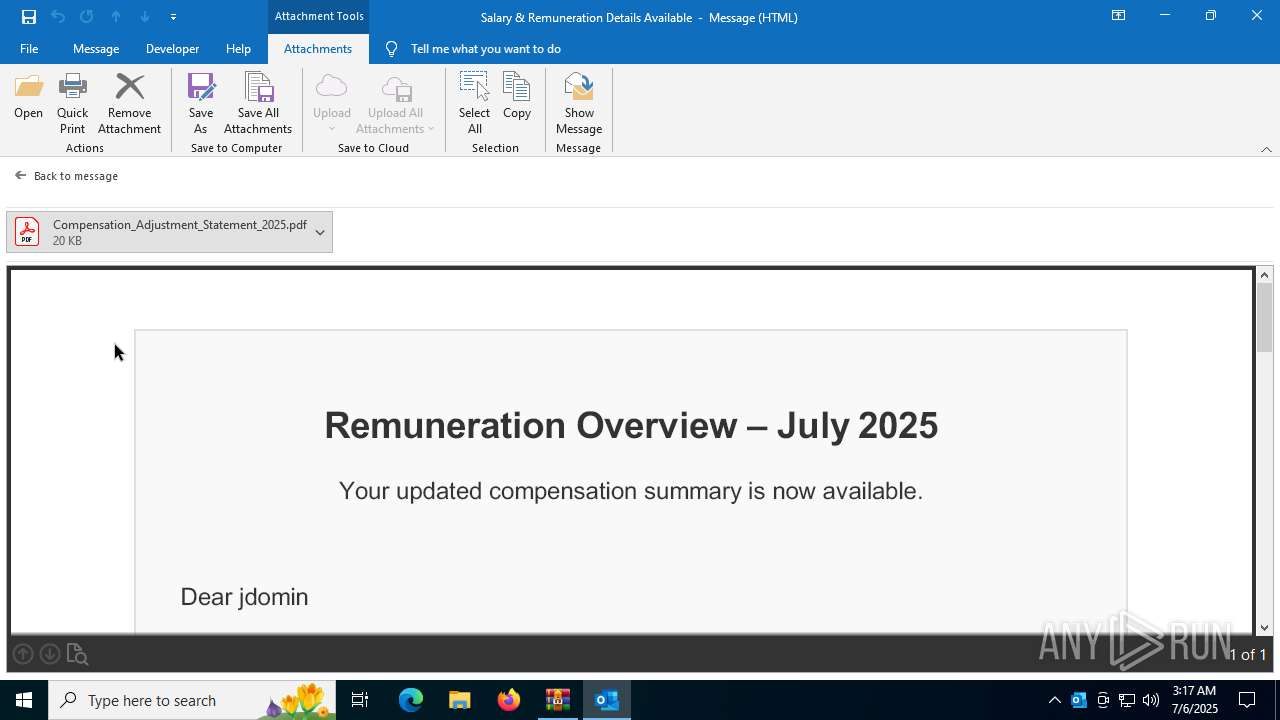
Task: Save attachment with Save As
Action: pyautogui.click(x=201, y=104)
